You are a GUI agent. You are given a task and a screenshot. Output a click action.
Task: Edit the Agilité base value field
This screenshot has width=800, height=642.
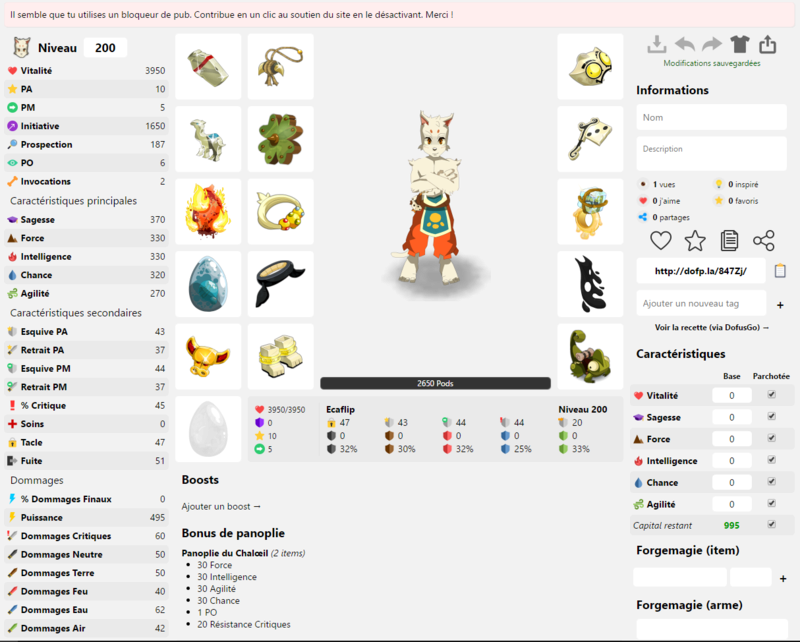click(x=732, y=504)
